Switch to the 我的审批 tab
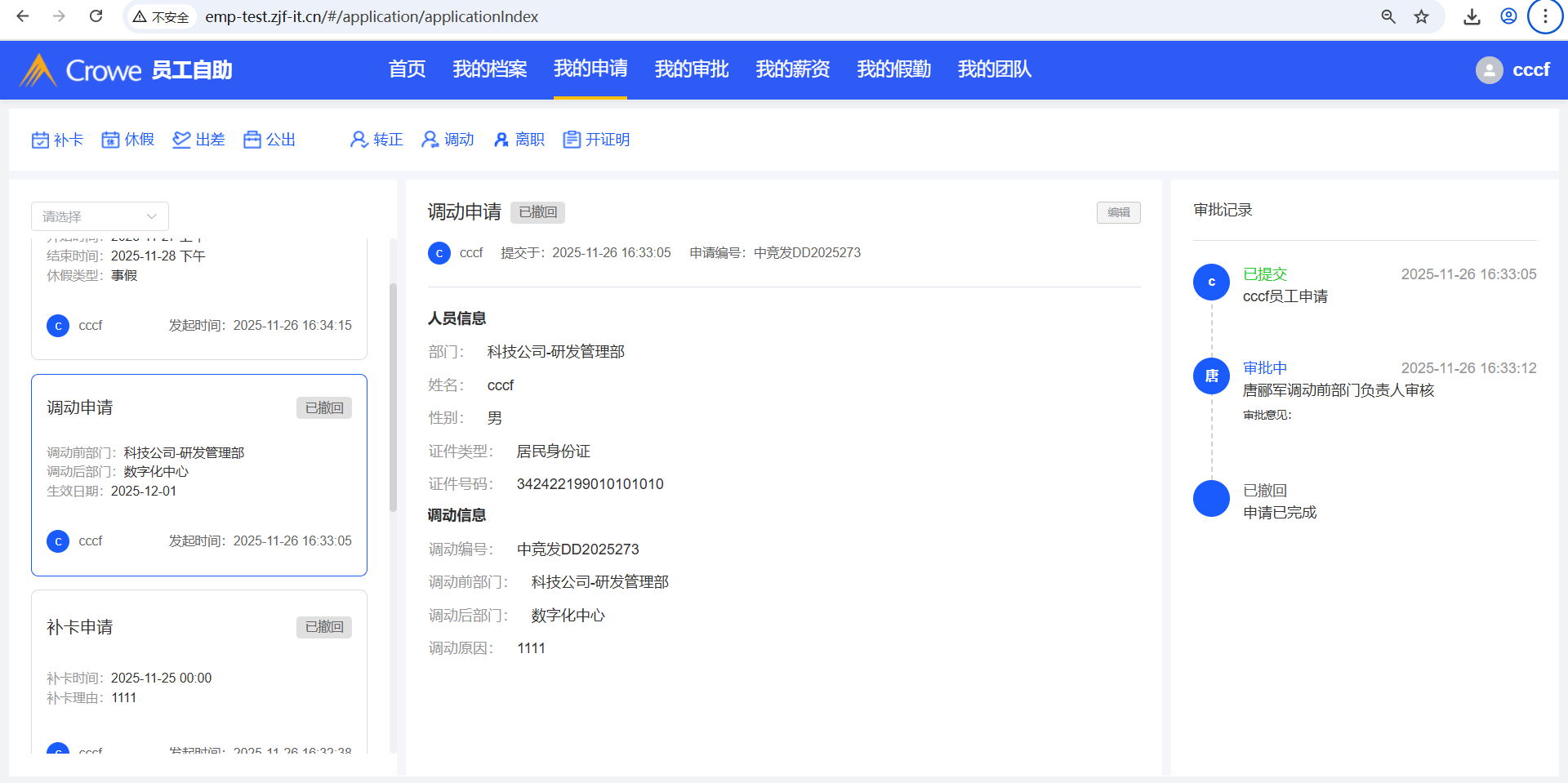This screenshot has height=783, width=1568. pos(691,69)
